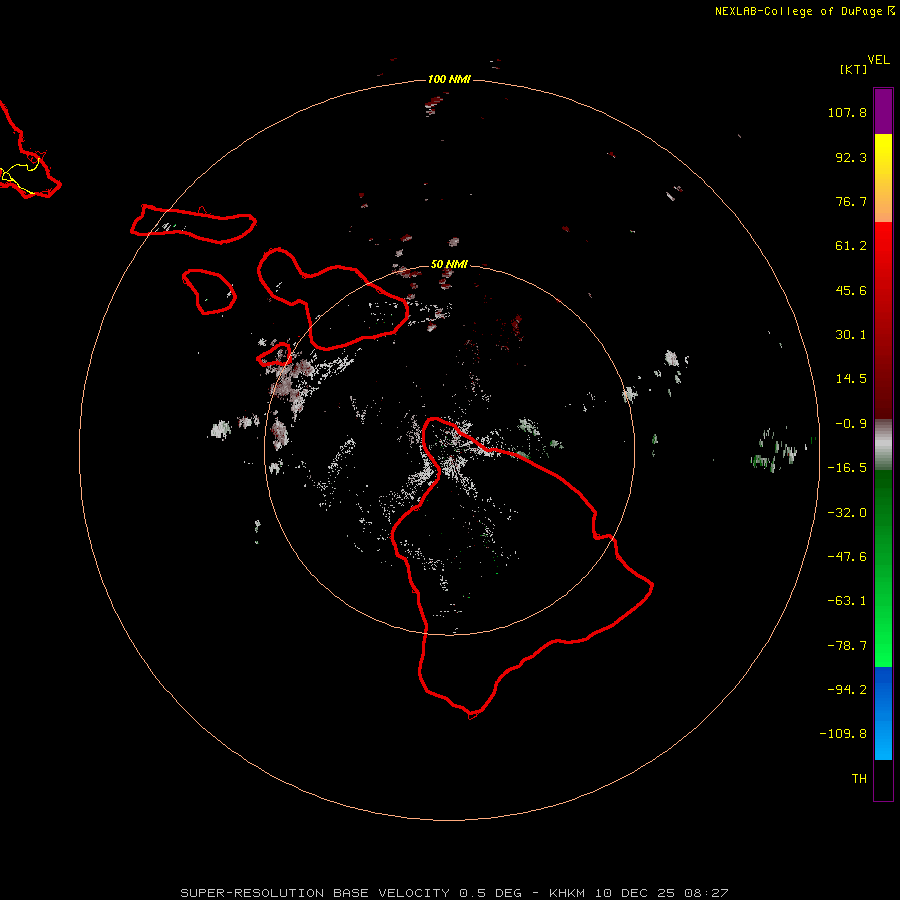
Task: Click the black TH box in the scale
Action: (x=883, y=780)
